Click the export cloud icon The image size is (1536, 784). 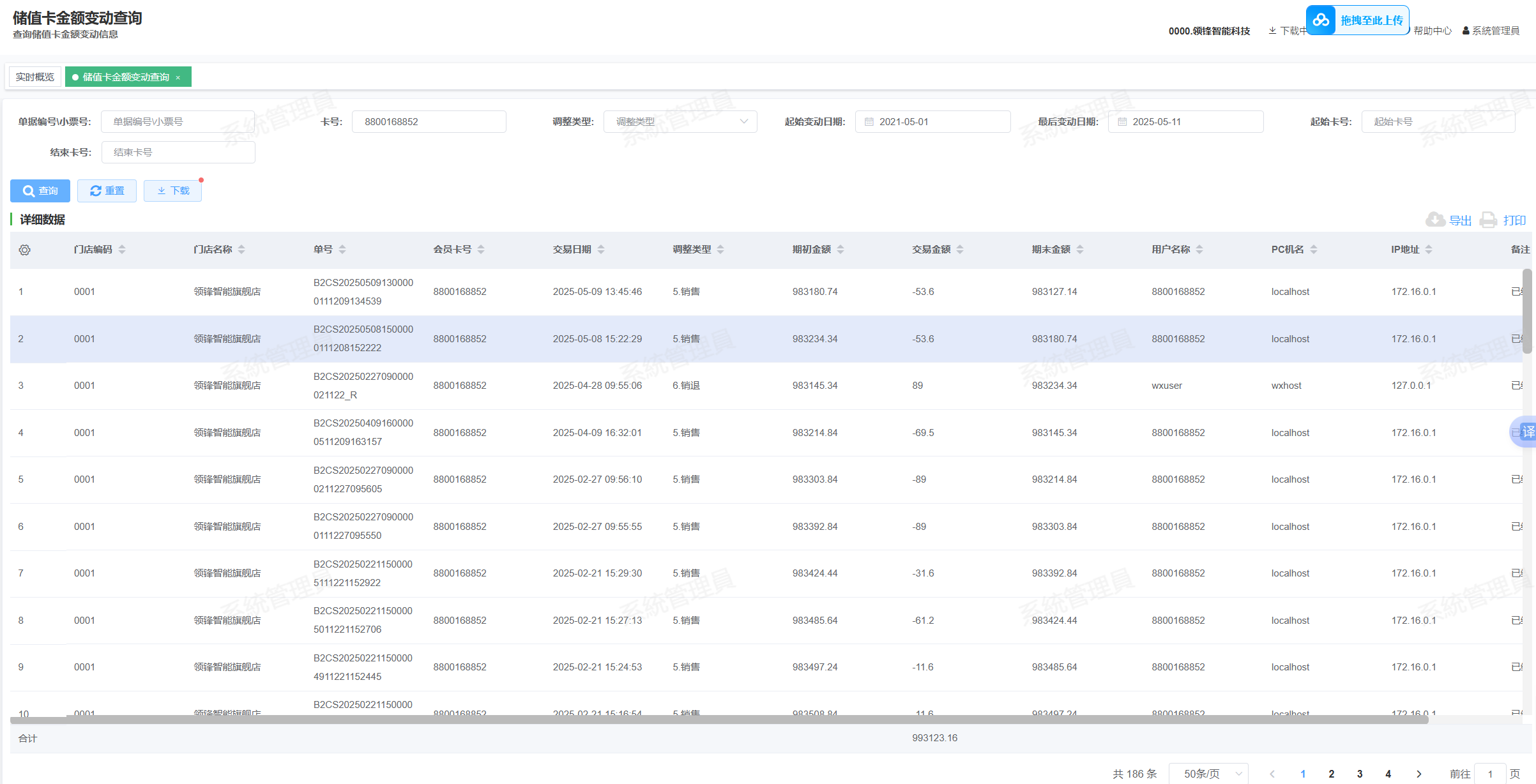coord(1435,220)
